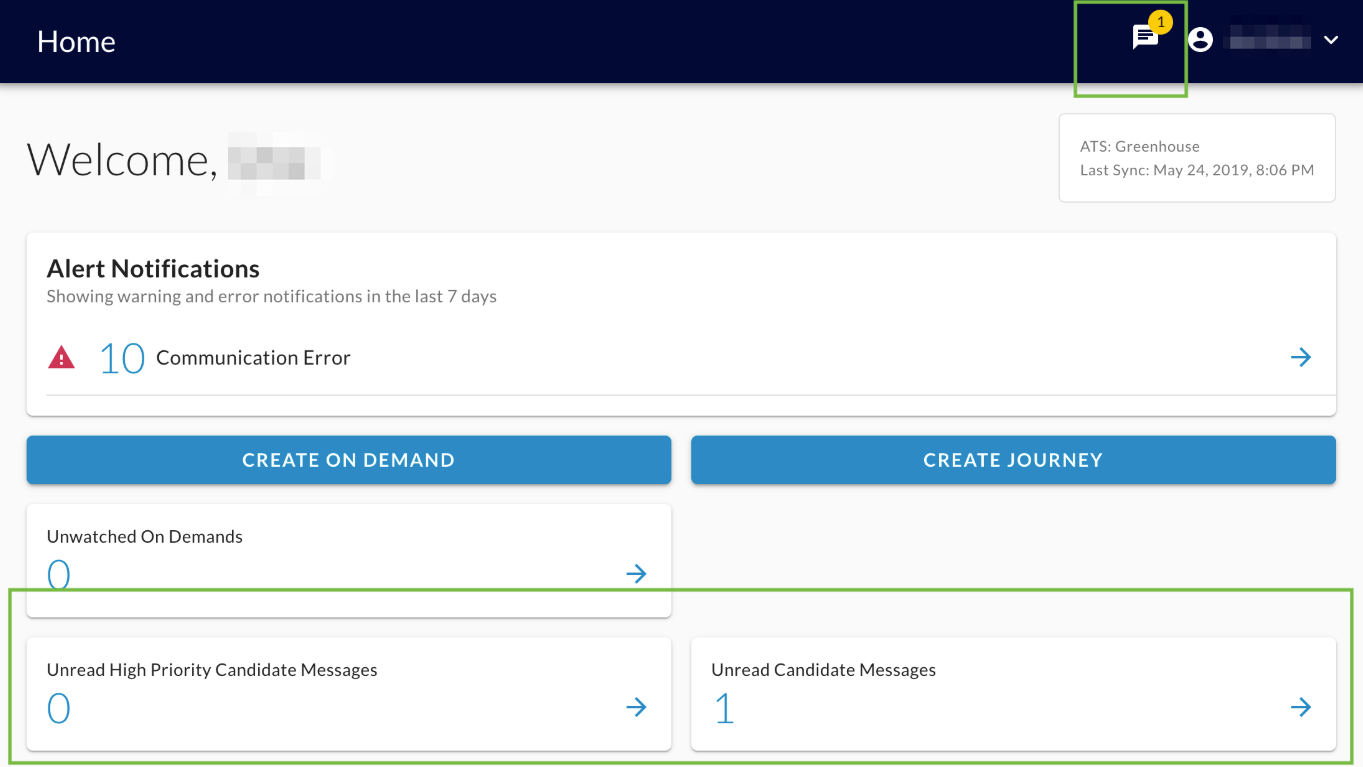This screenshot has height=767, width=1363.
Task: Click the red warning triangle icon
Action: tap(61, 357)
